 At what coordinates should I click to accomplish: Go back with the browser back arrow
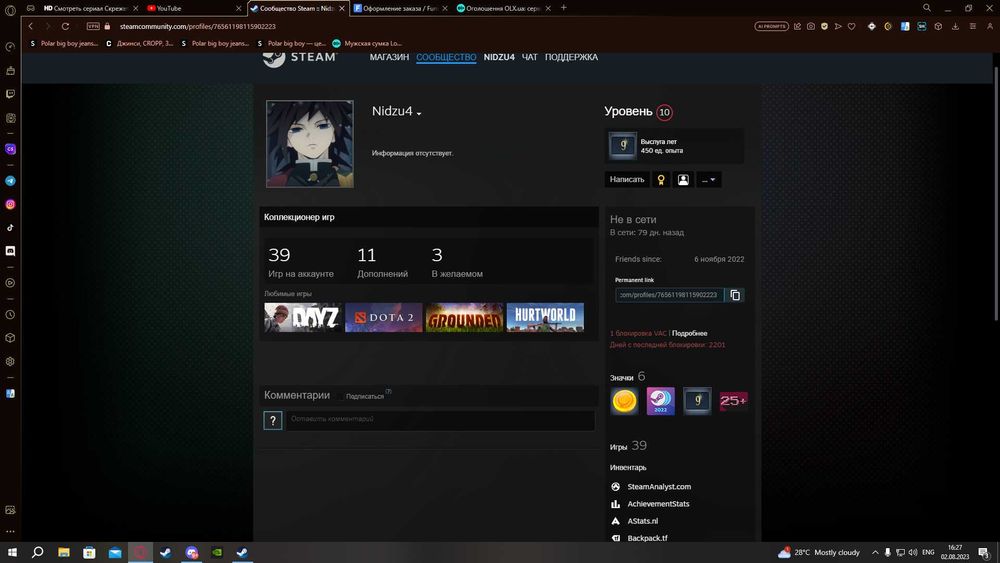(x=31, y=26)
